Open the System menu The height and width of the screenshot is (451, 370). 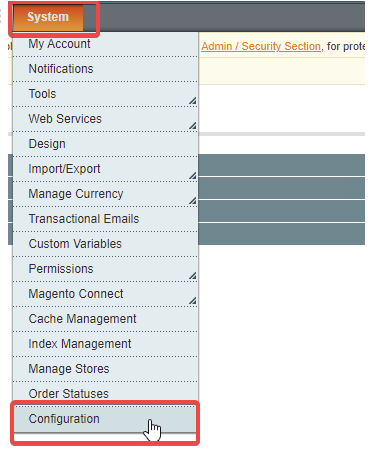[48, 17]
